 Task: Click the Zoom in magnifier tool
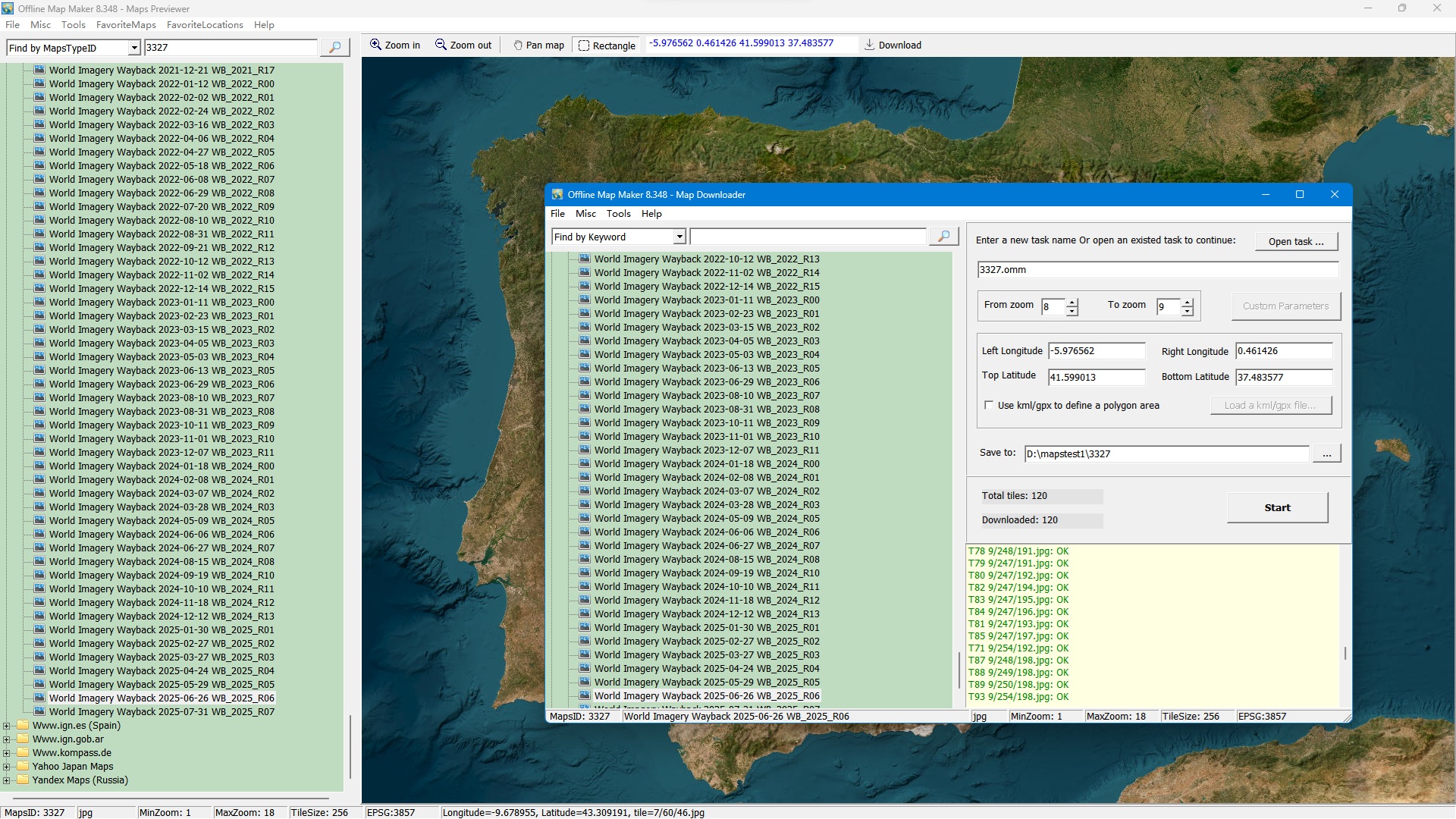[394, 45]
